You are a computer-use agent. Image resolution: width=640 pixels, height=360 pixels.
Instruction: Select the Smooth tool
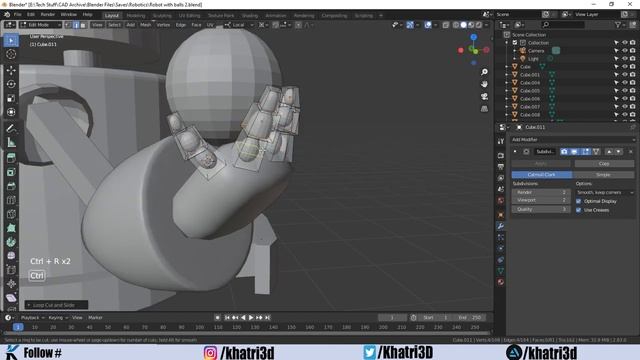tap(11, 256)
